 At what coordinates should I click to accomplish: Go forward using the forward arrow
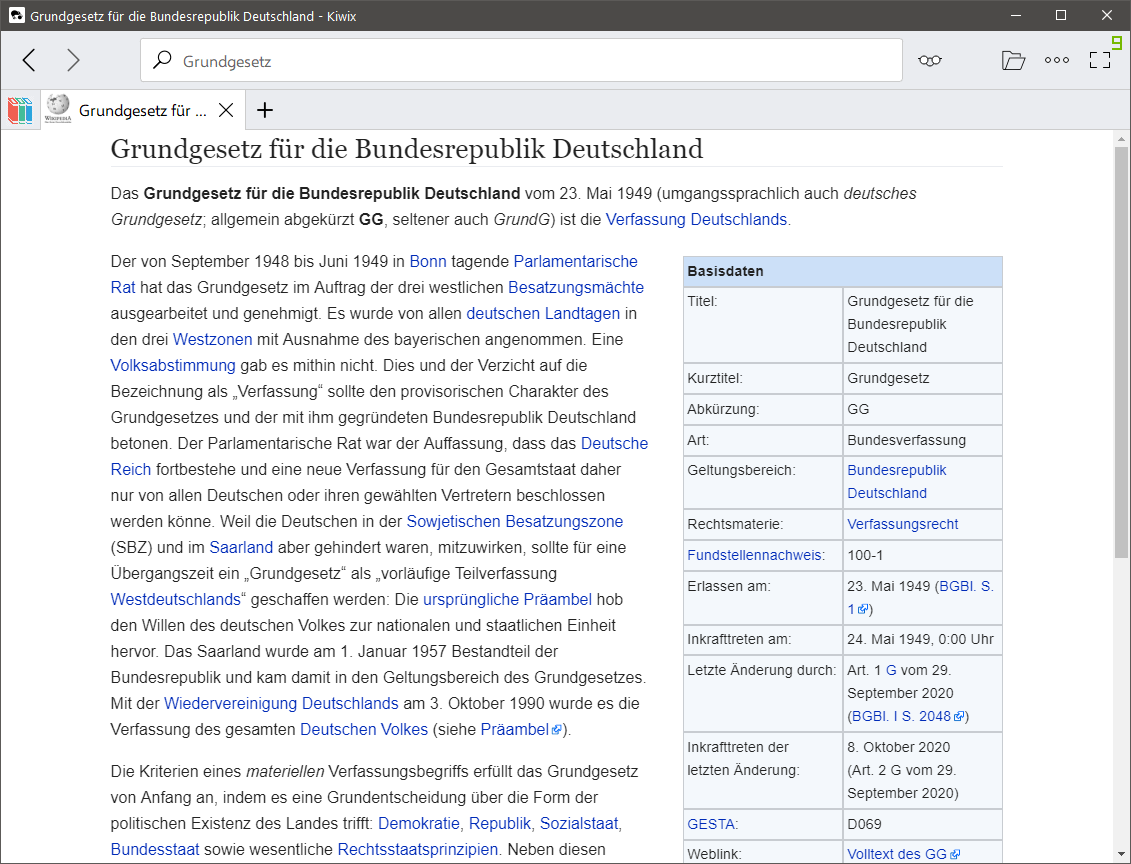[x=73, y=60]
